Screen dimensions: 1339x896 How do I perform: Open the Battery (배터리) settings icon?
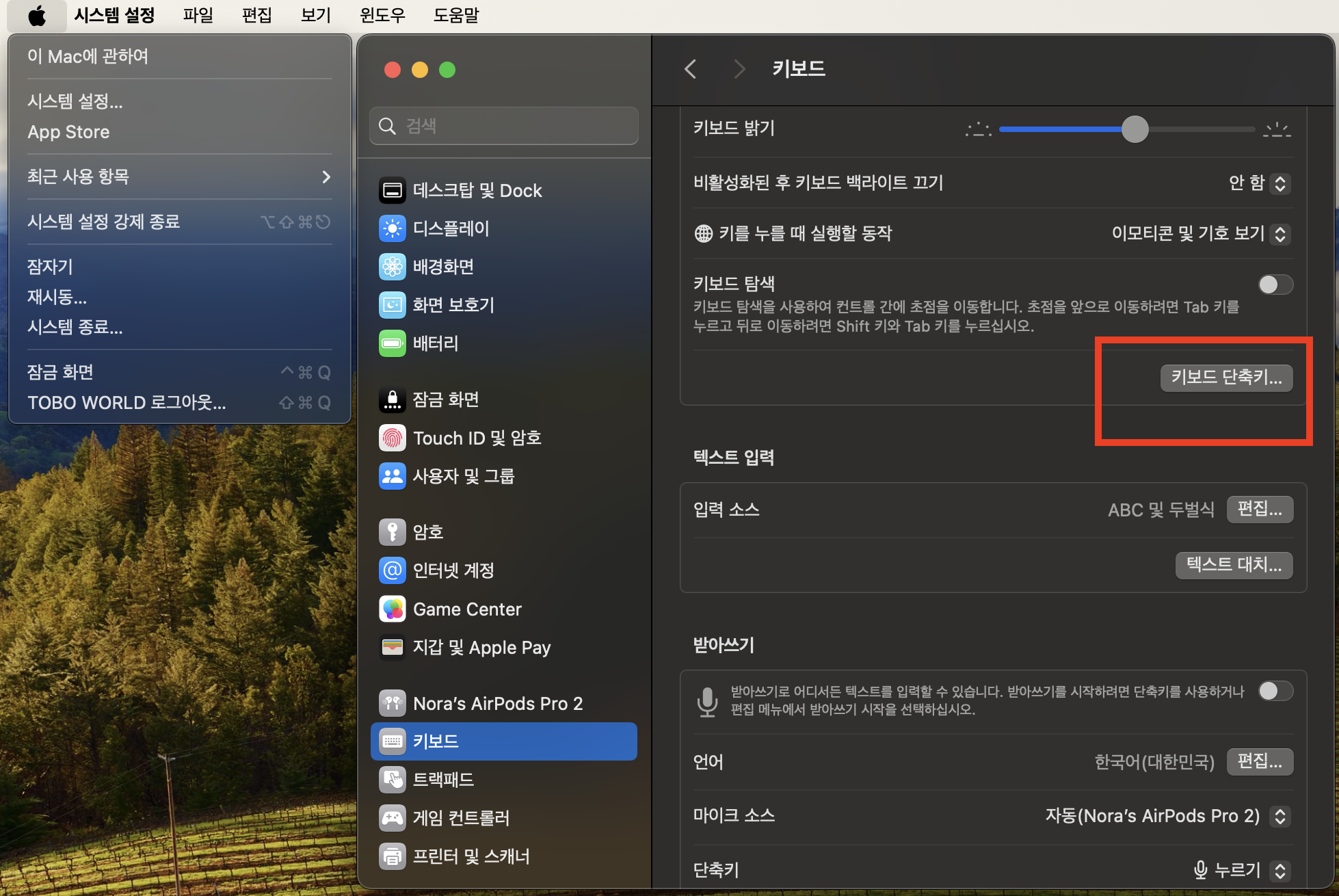click(393, 343)
